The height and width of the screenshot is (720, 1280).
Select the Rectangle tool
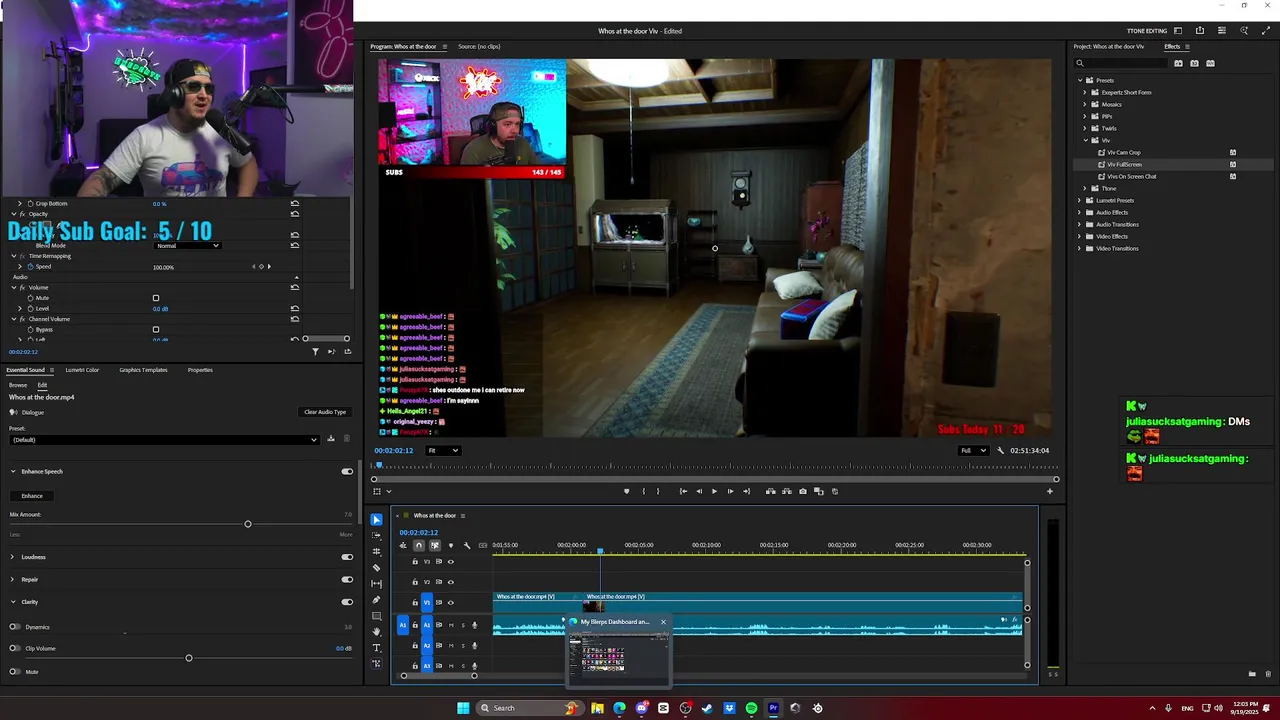pos(376,616)
